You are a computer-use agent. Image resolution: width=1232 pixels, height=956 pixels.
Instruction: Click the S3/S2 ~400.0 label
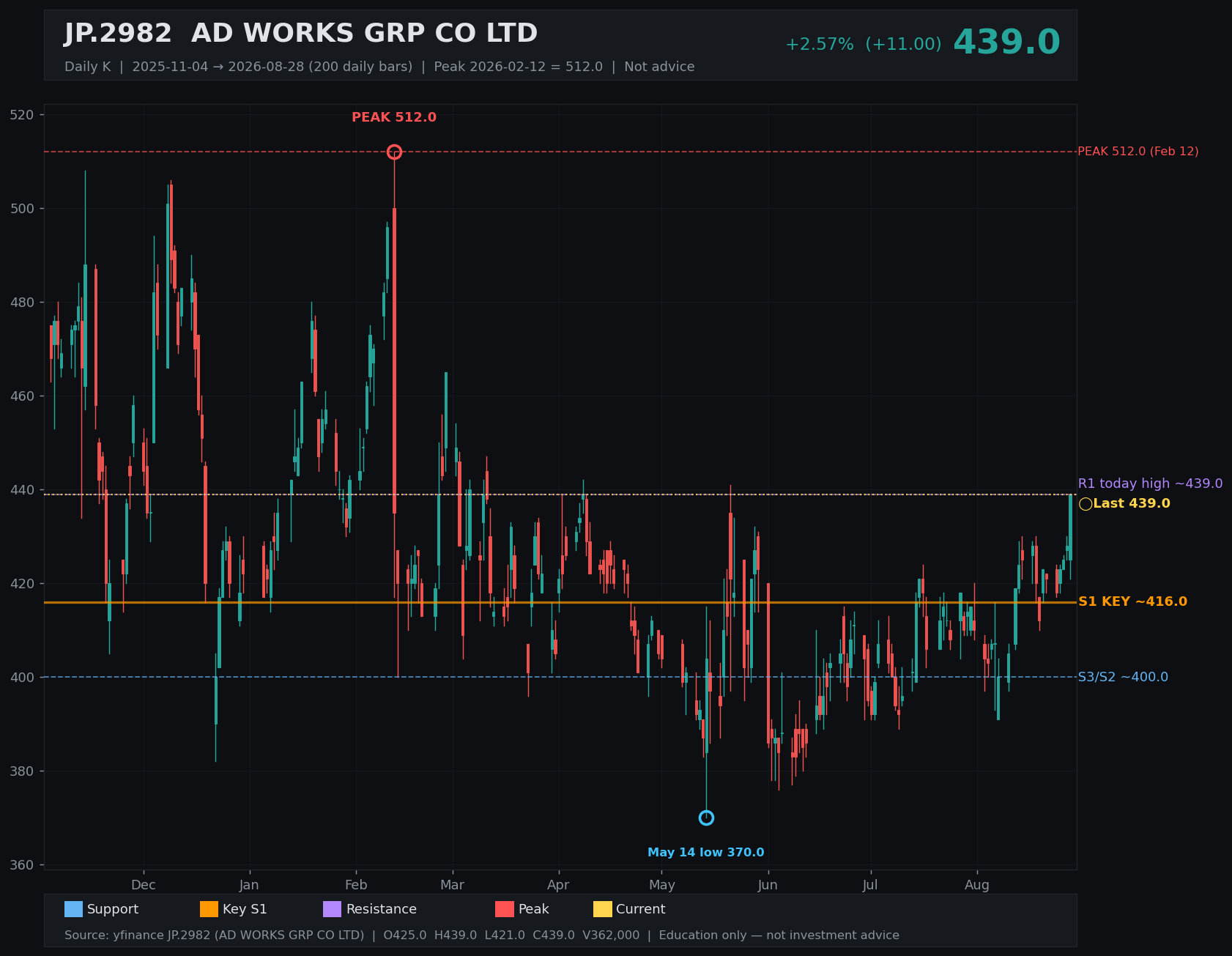coord(1123,677)
